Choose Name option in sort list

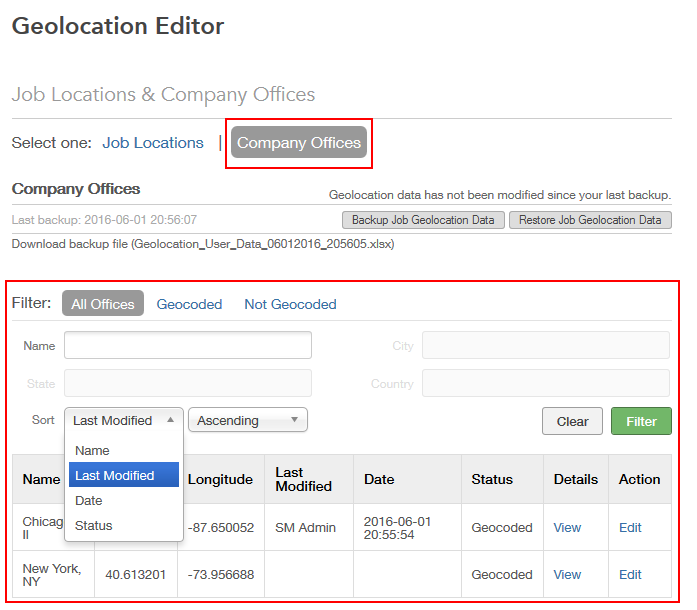click(x=93, y=451)
